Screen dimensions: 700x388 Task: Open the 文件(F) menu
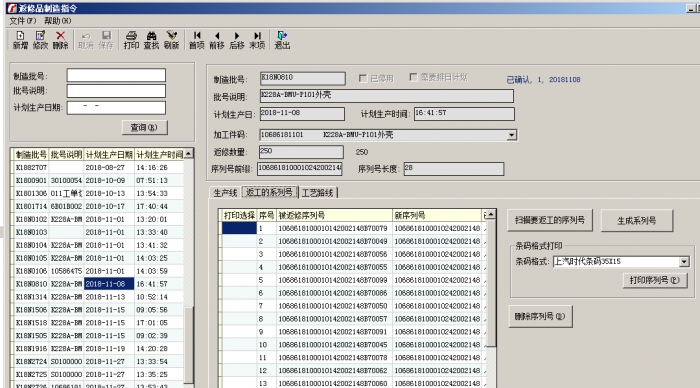coord(22,21)
